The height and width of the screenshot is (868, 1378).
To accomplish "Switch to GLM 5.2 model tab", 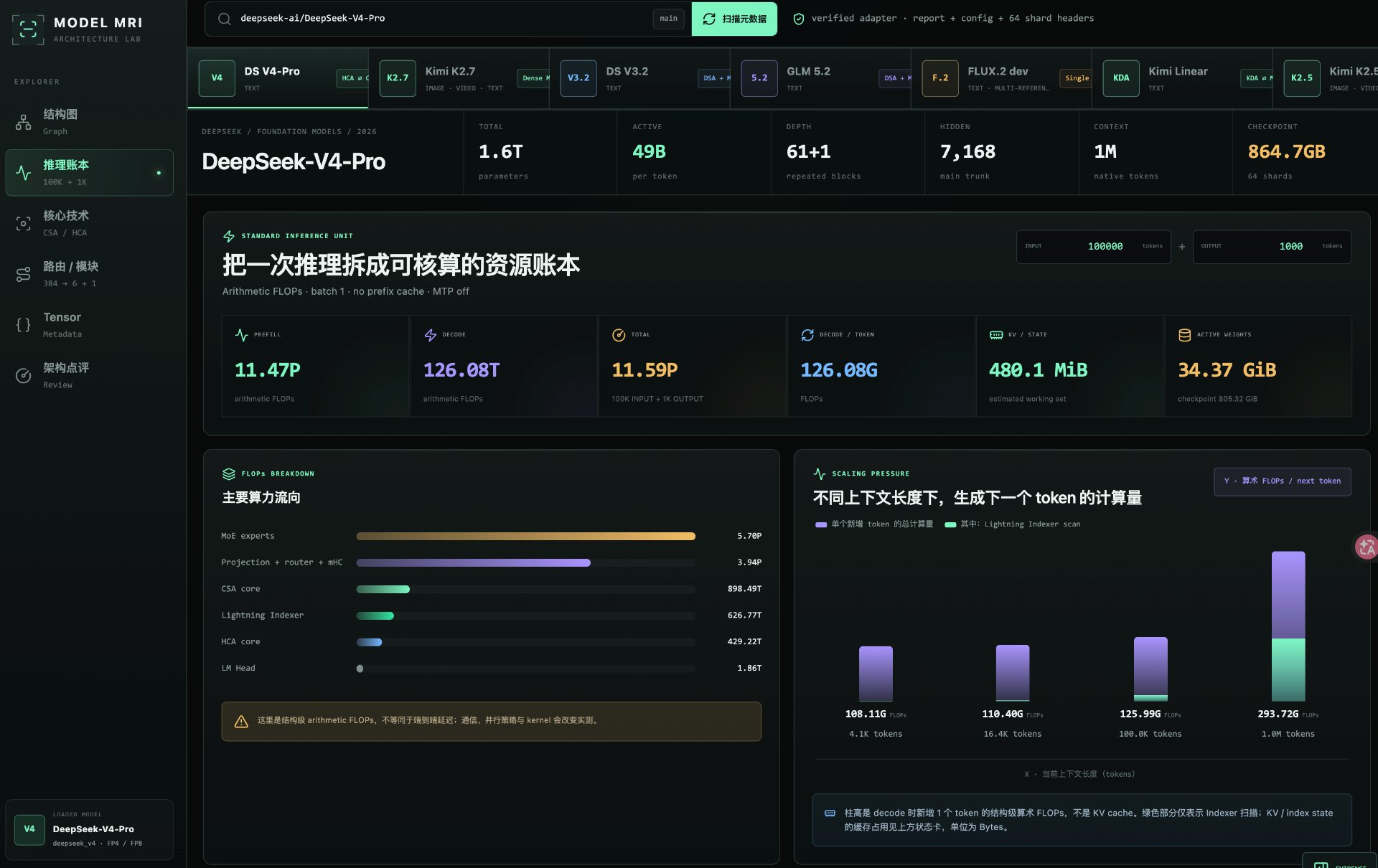I will click(x=821, y=78).
